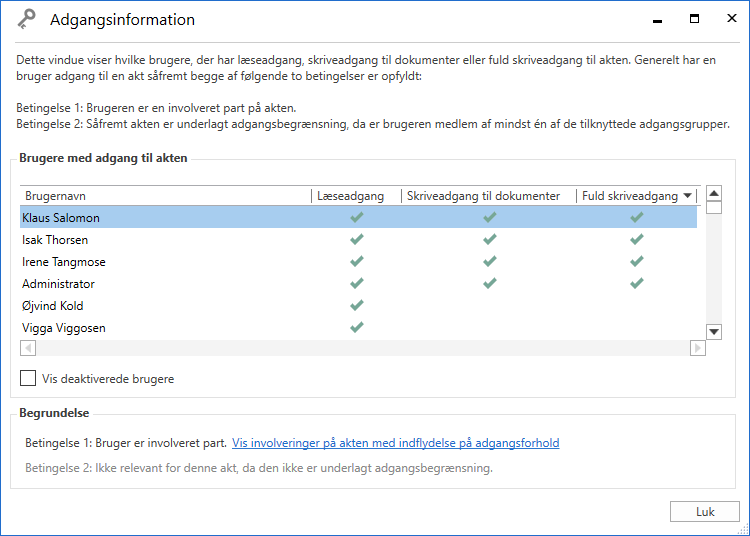Sort by Fuld skriveadgang column arrow

(687, 196)
